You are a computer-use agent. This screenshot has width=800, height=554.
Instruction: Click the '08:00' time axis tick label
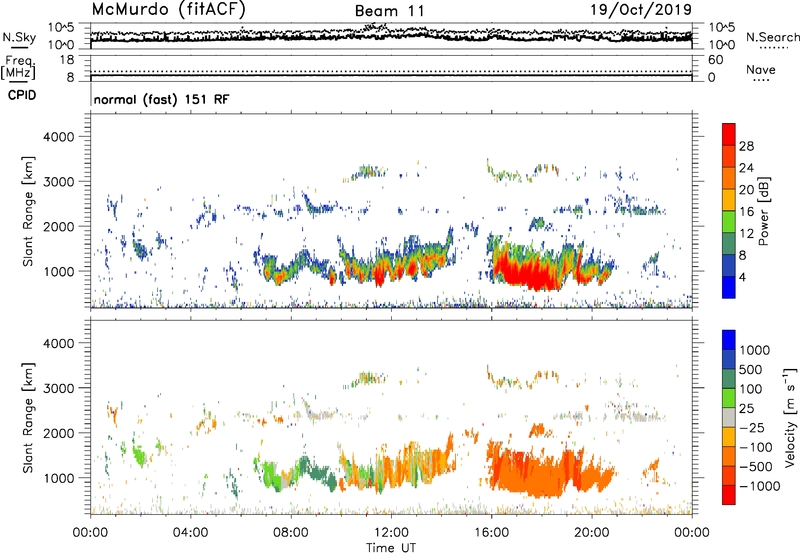[x=291, y=532]
